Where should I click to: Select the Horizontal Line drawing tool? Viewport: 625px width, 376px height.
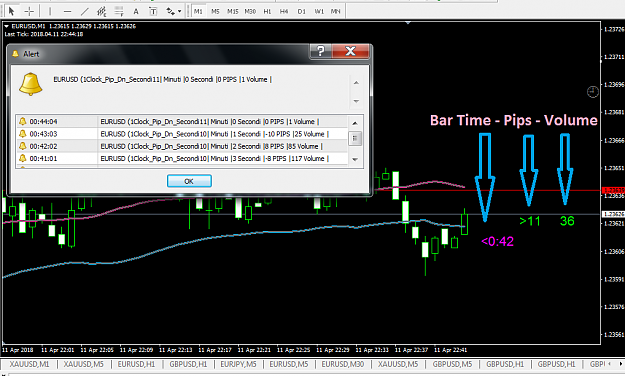coord(67,11)
